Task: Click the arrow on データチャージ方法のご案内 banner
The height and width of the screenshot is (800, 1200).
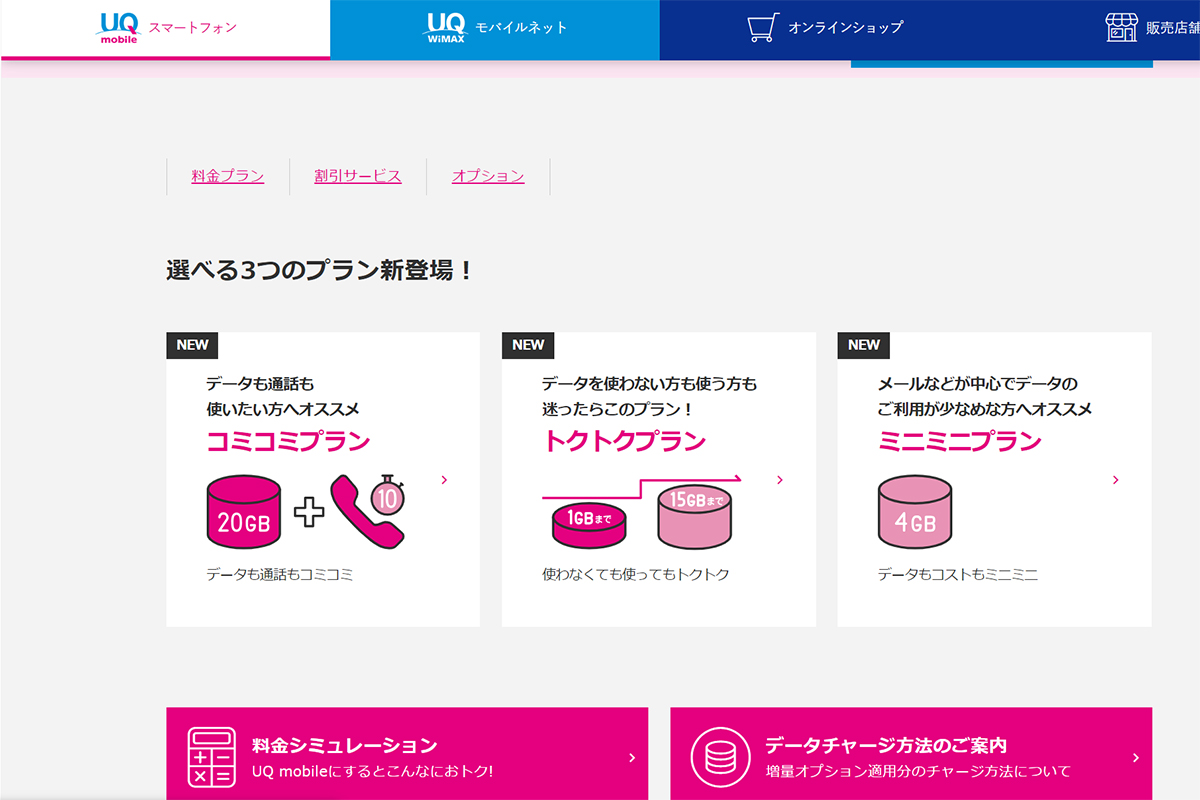Action: 1136,758
